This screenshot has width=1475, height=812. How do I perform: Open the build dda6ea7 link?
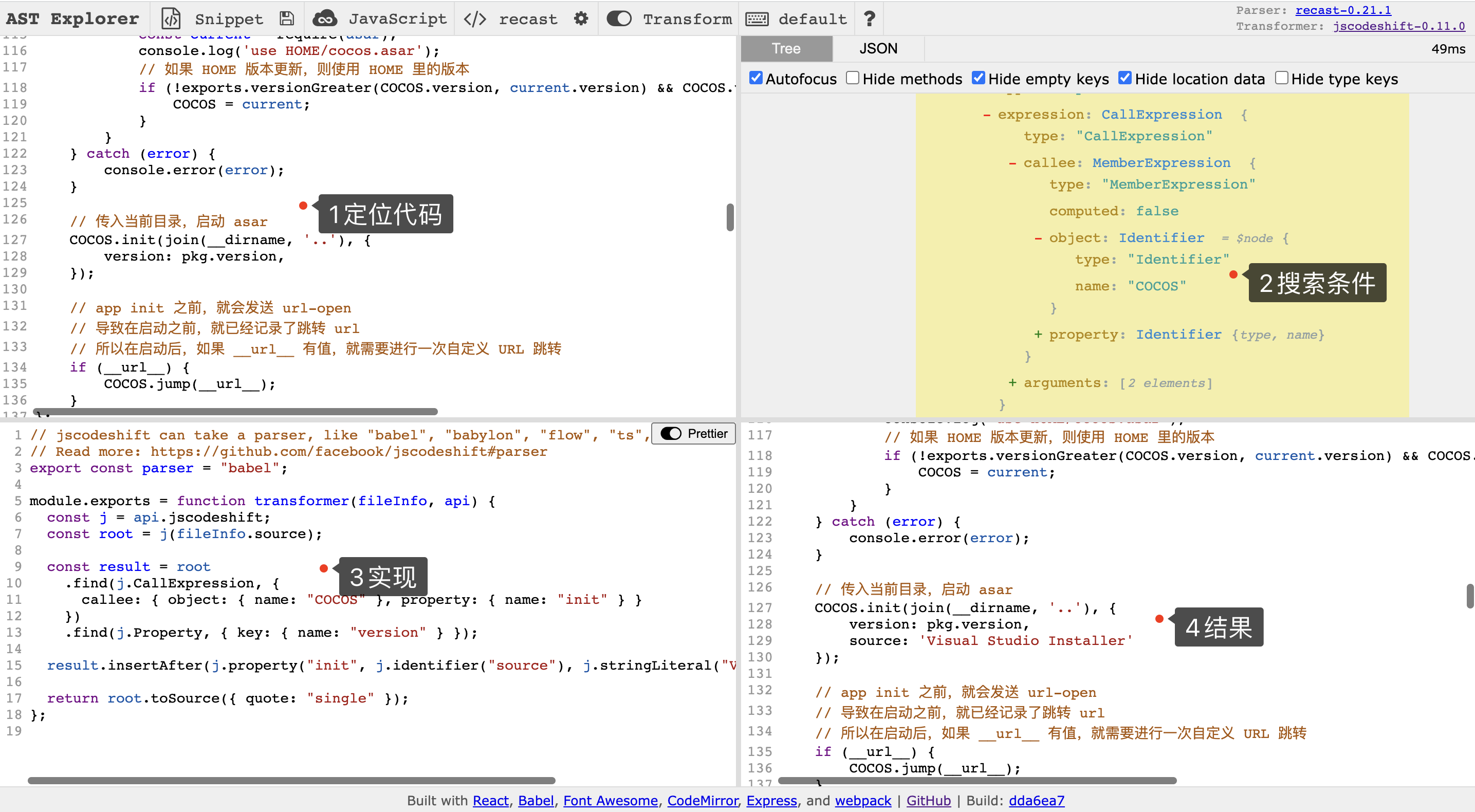1037,801
